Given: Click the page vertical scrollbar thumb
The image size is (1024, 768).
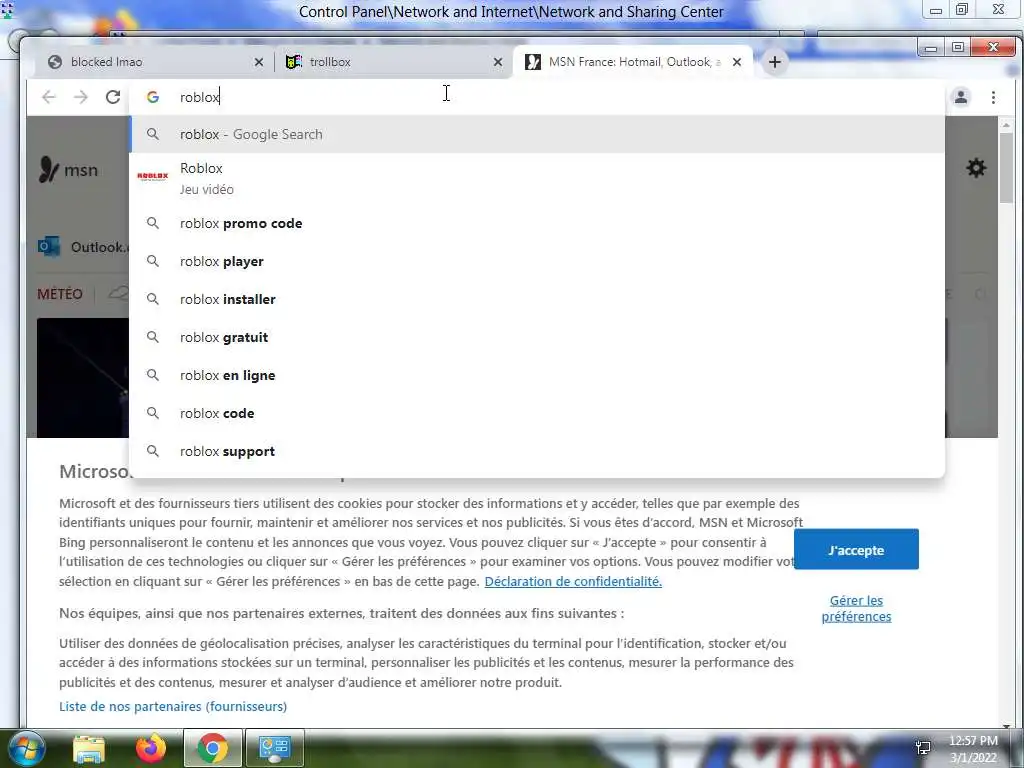Looking at the screenshot, I should tap(1006, 167).
